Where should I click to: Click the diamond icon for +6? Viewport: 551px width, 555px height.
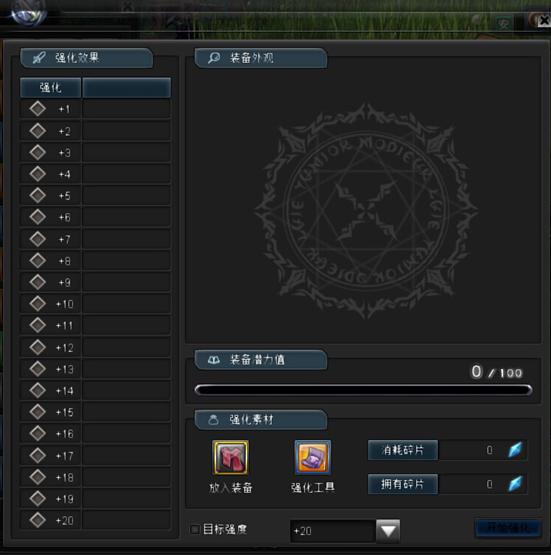(x=38, y=217)
